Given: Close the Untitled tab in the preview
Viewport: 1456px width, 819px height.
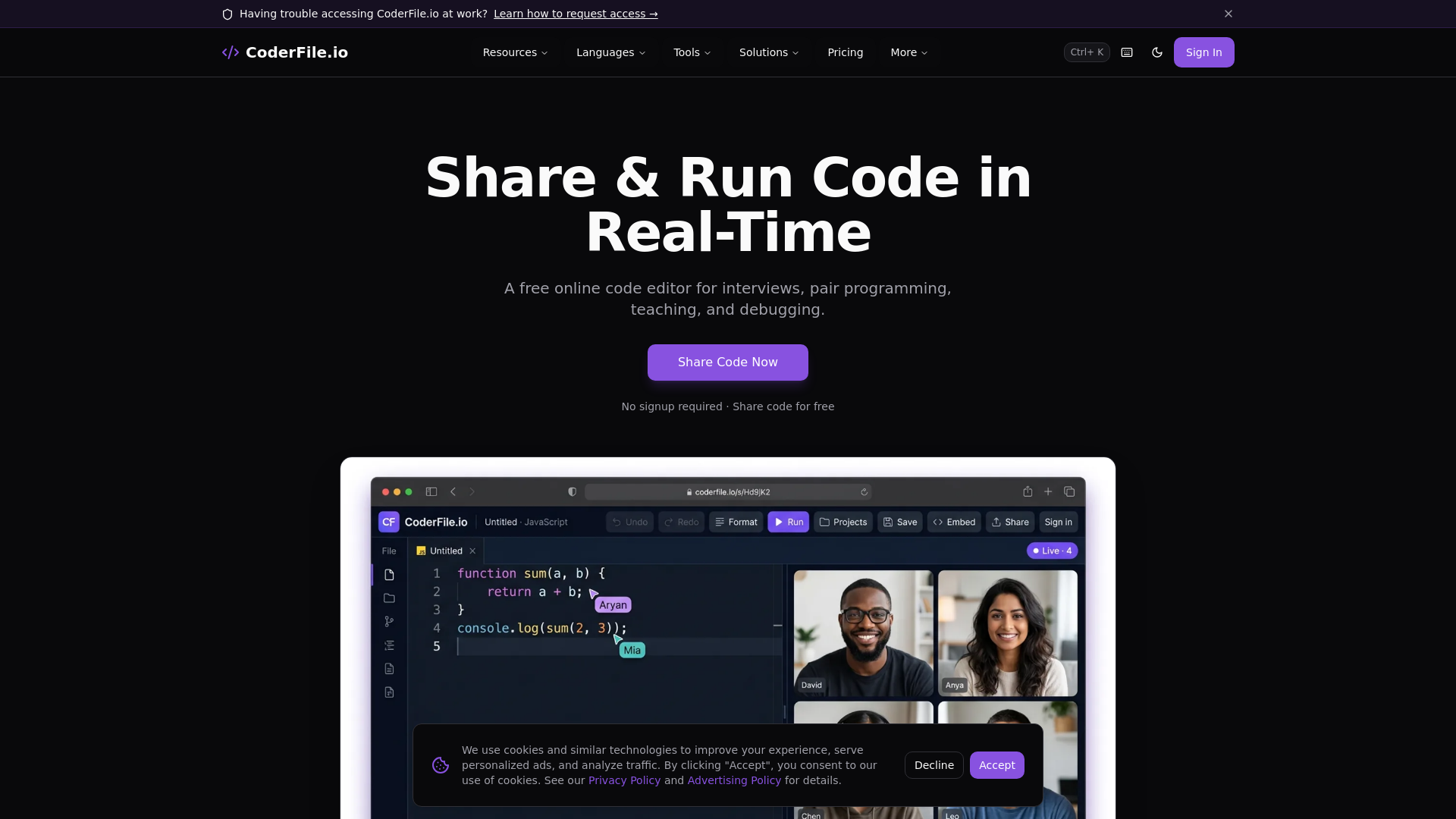Looking at the screenshot, I should tap(472, 551).
